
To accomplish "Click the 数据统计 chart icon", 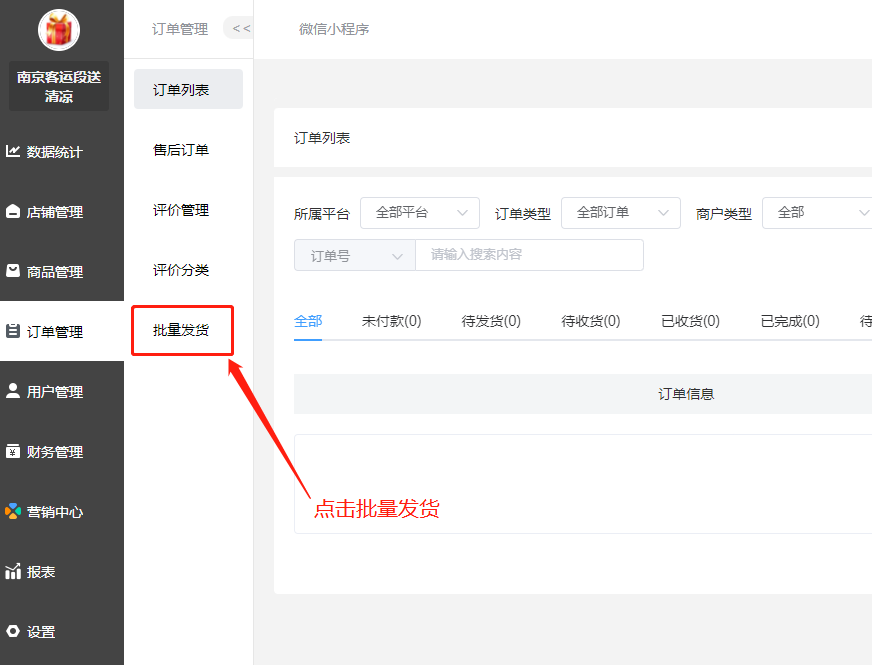I will click(x=13, y=151).
